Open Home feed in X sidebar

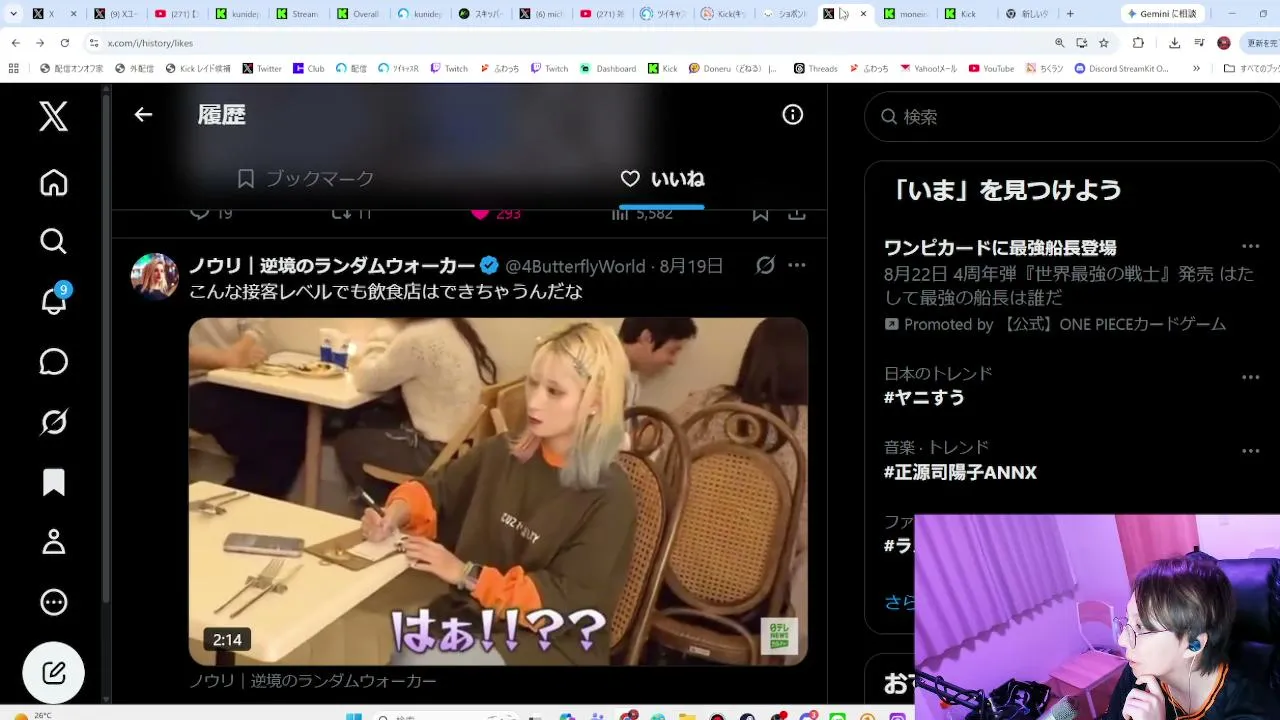(x=54, y=183)
